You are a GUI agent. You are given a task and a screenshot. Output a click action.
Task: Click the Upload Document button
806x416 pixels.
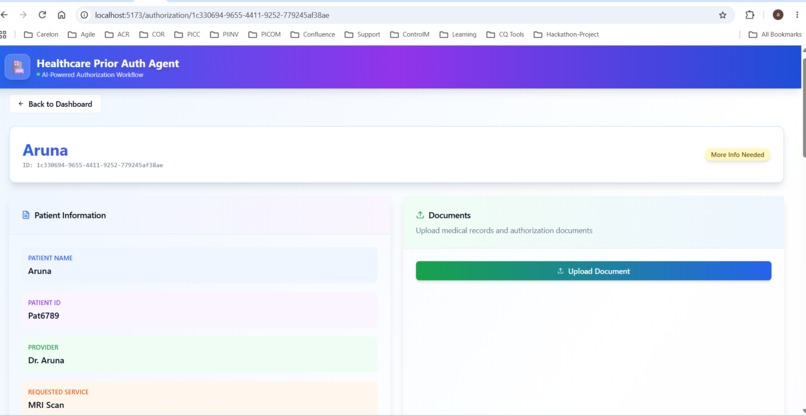tap(594, 271)
